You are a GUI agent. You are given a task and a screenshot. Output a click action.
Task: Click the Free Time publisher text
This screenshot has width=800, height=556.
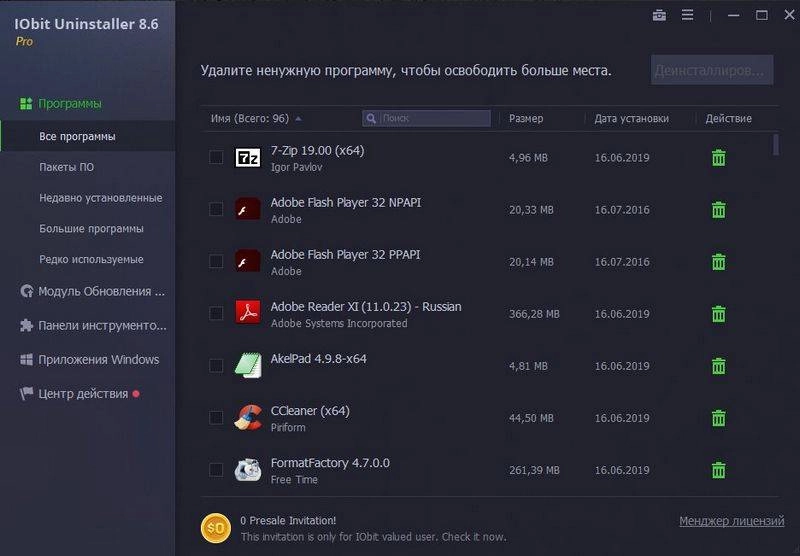coord(294,479)
